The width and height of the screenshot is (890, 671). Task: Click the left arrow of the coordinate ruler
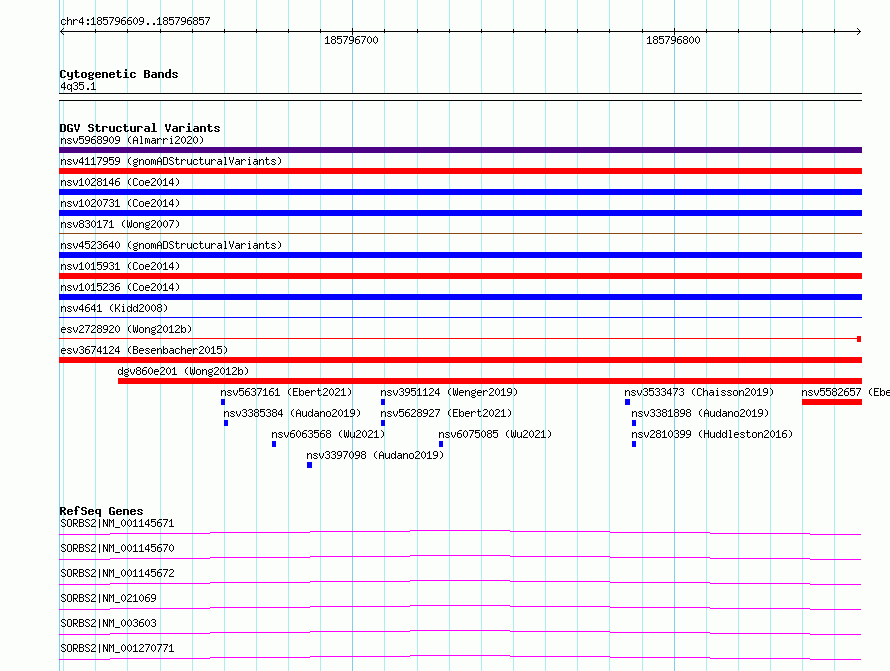62,31
